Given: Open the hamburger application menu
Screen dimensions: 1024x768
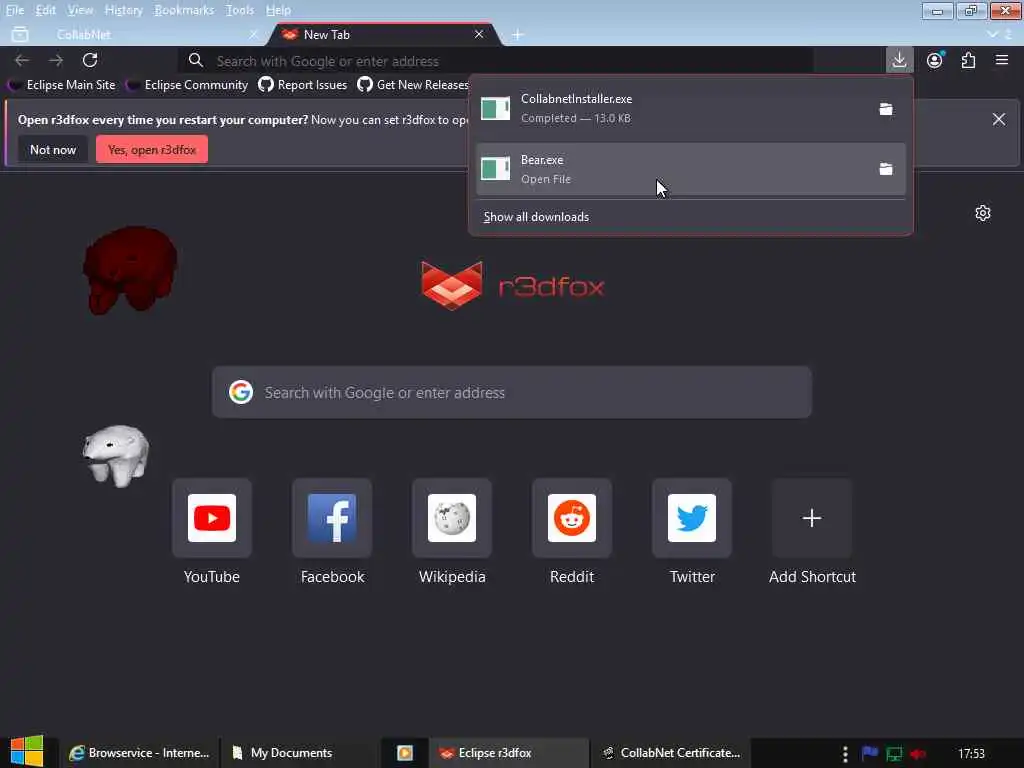Looking at the screenshot, I should pos(1002,61).
